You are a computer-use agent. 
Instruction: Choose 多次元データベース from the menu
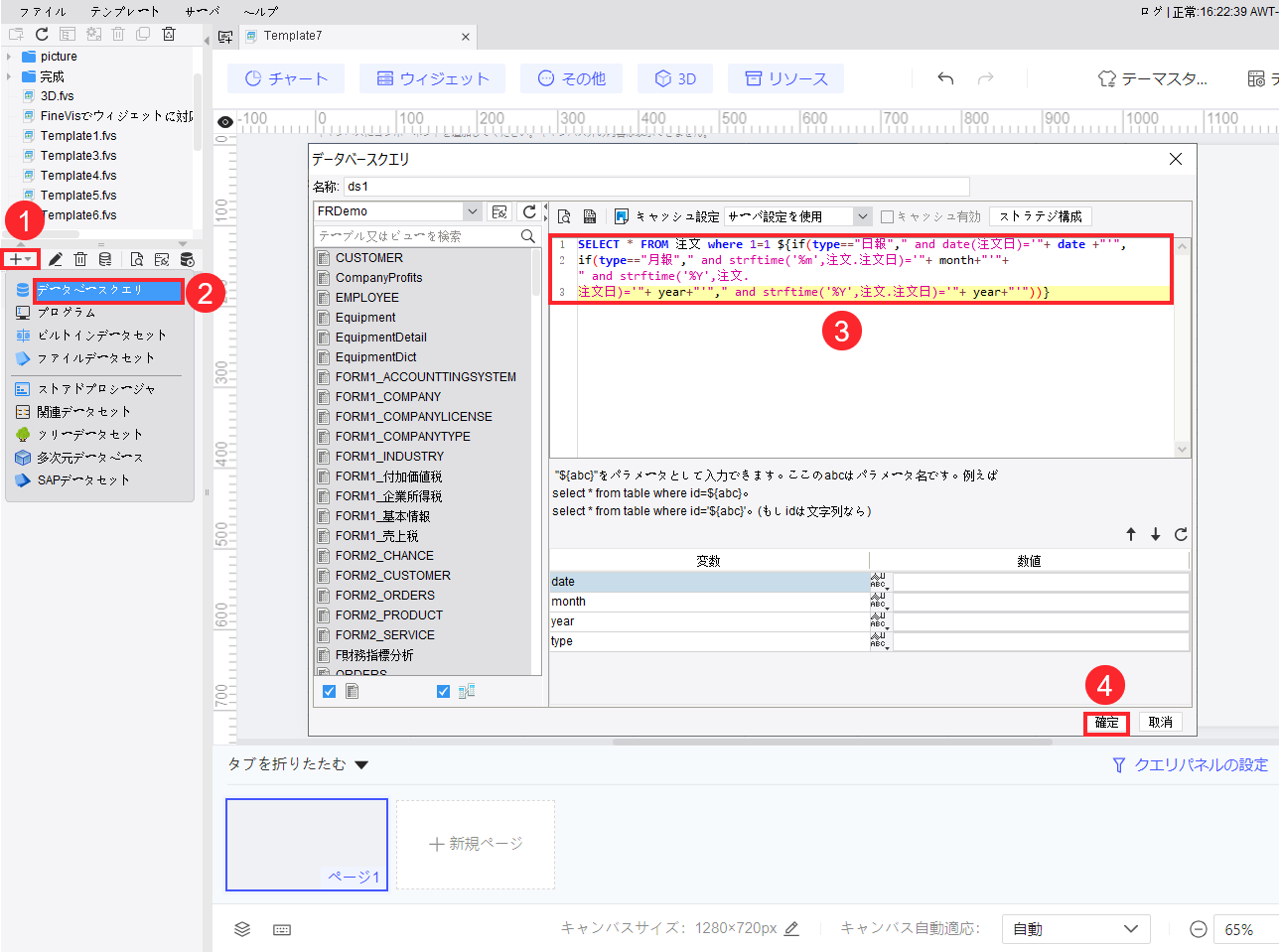89,458
